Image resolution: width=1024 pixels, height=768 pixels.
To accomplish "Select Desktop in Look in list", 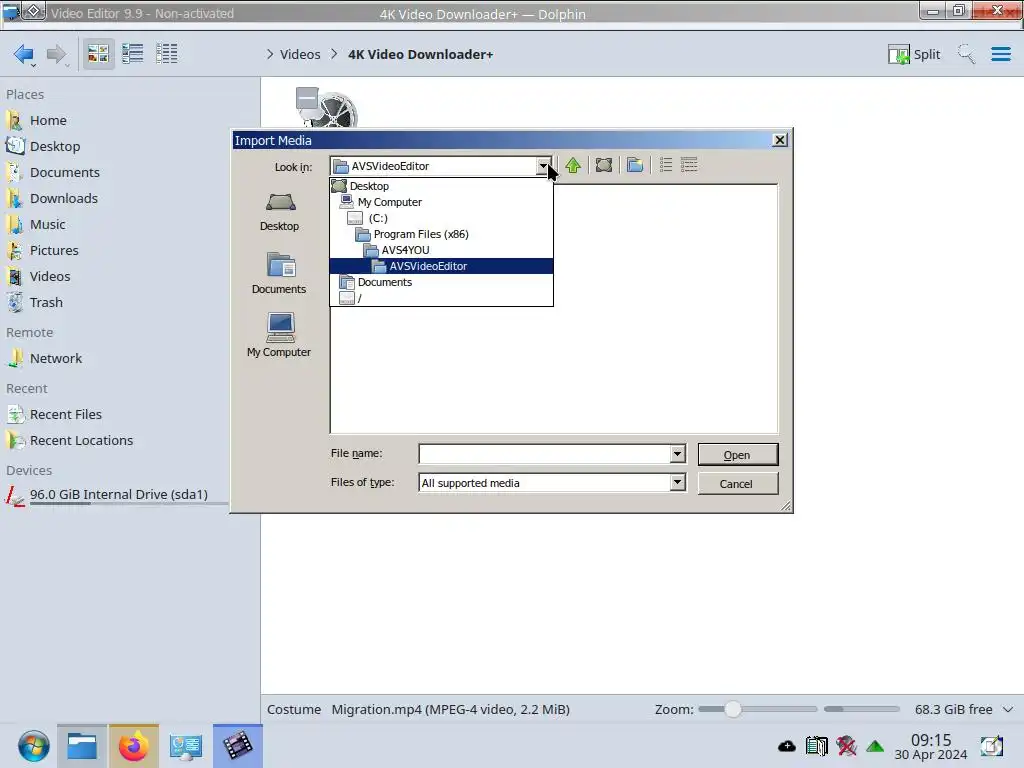I will click(x=441, y=186).
